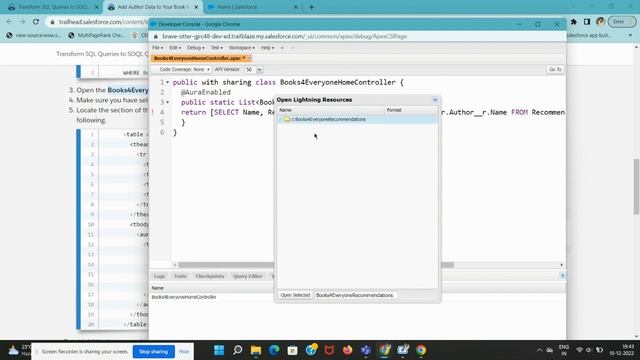Switch to Transform SQL Queries browser tab
Image resolution: width=640 pixels, height=360 pixels.
[x=53, y=7]
